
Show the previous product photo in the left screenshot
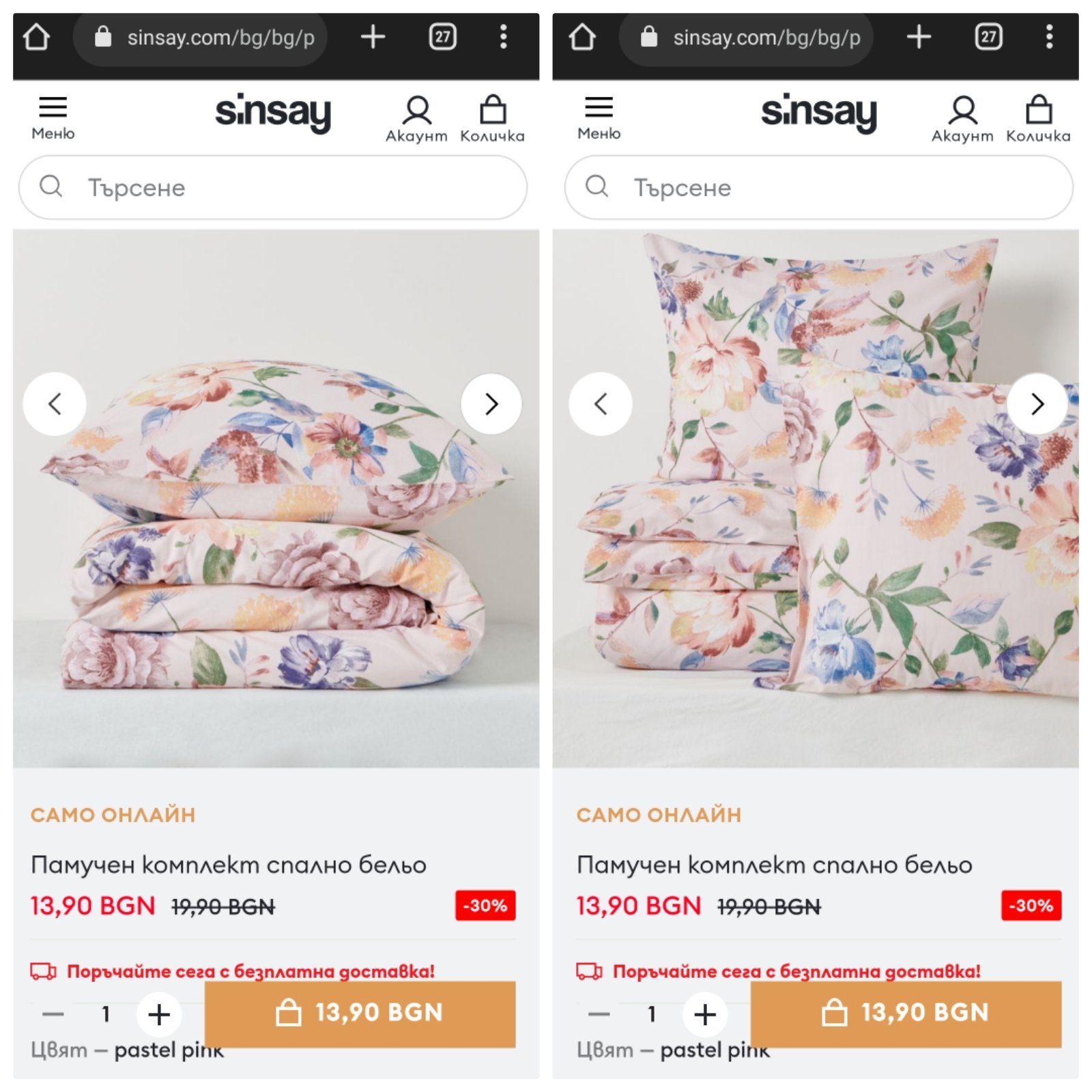pyautogui.click(x=55, y=404)
